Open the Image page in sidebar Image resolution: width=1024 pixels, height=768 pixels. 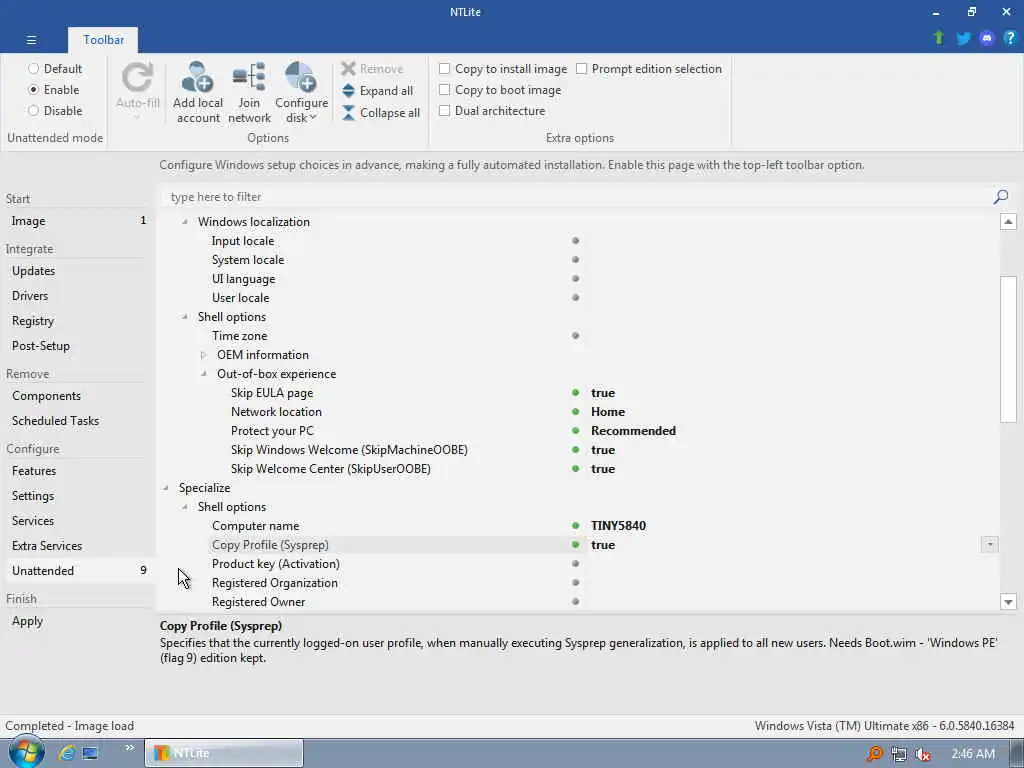[x=77, y=221]
